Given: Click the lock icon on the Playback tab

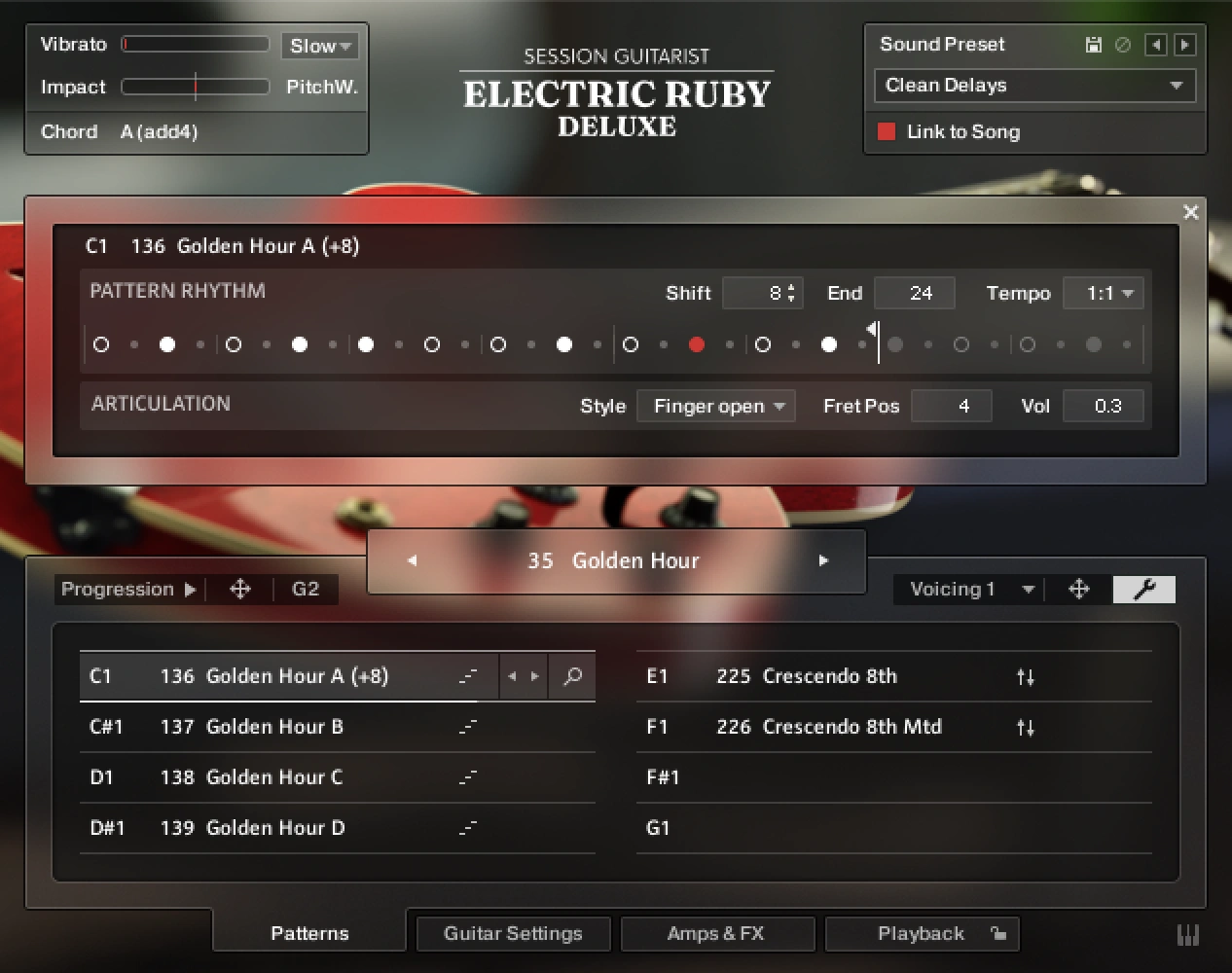Looking at the screenshot, I should point(998,933).
